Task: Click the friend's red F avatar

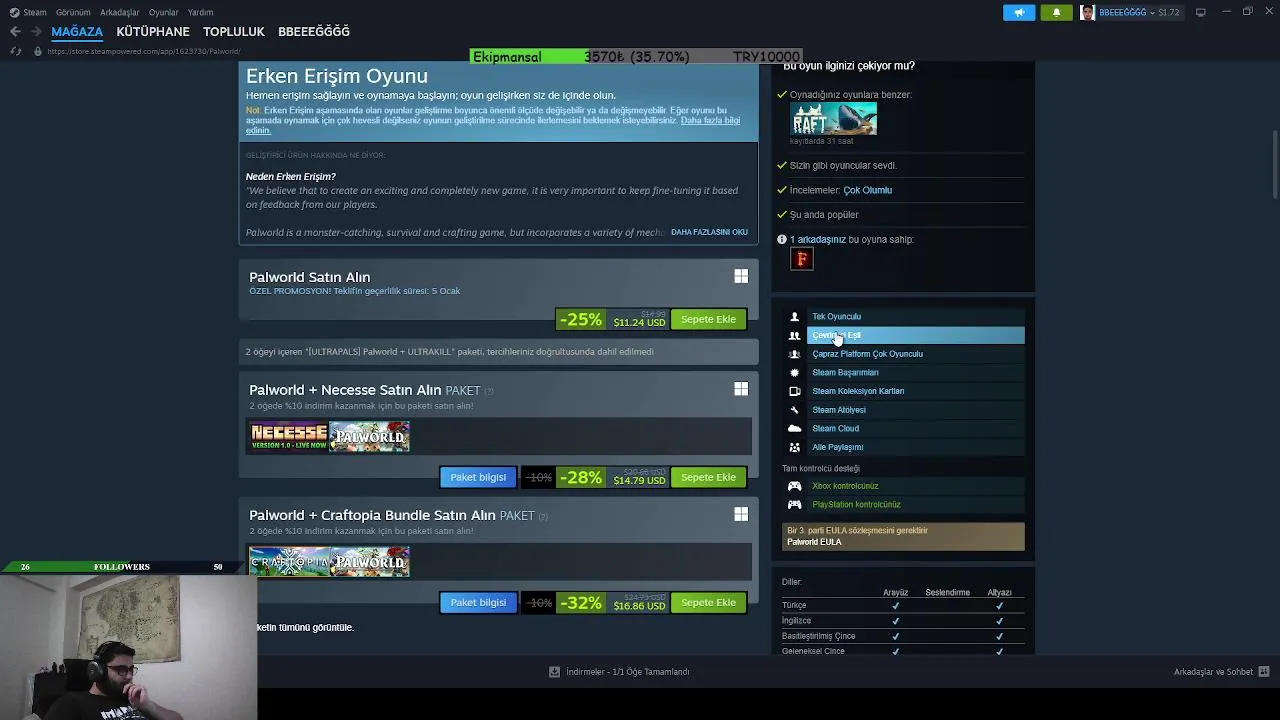Action: (802, 259)
